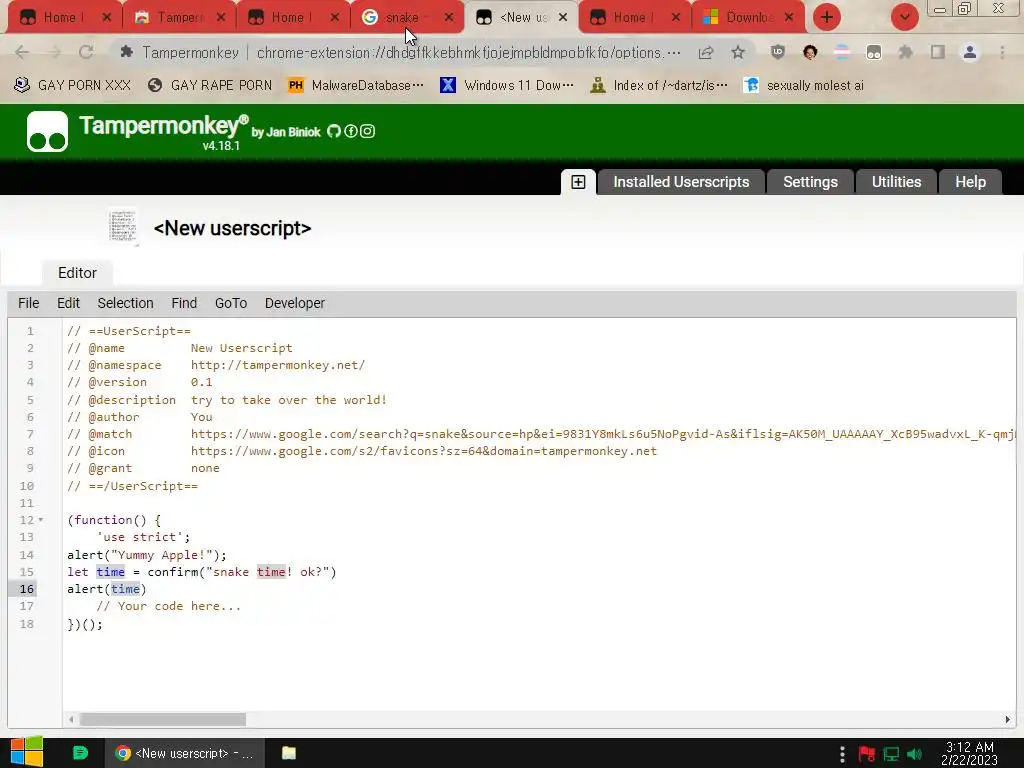This screenshot has height=768, width=1024.
Task: Switch to the Utilities tab
Action: (896, 182)
